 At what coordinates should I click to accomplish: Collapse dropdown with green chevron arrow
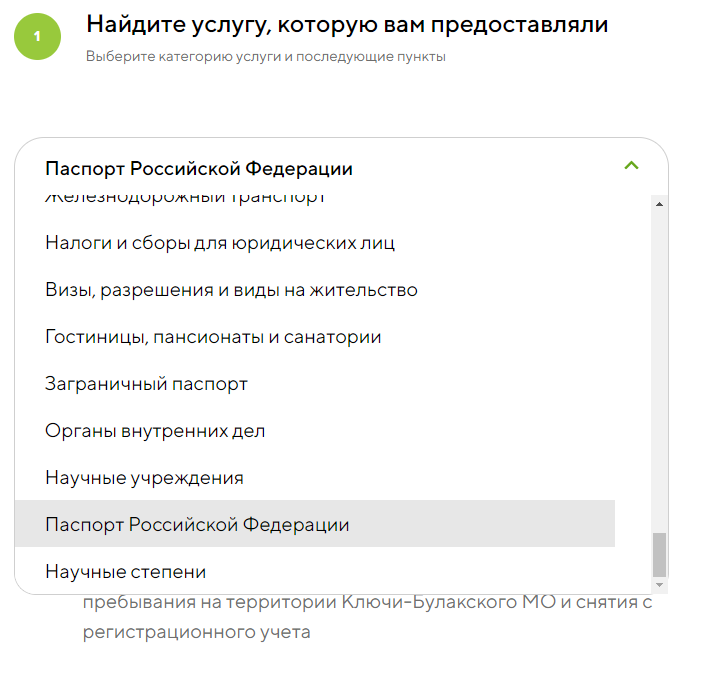pos(631,165)
